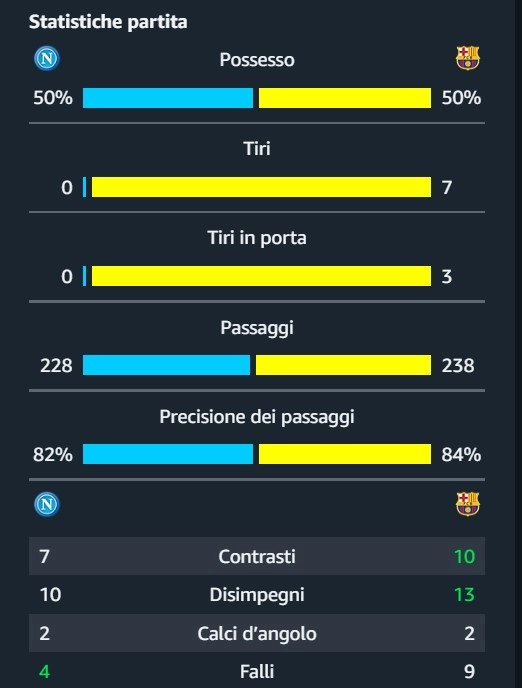
Task: Click the Statistiche partita heading
Action: coord(108,22)
